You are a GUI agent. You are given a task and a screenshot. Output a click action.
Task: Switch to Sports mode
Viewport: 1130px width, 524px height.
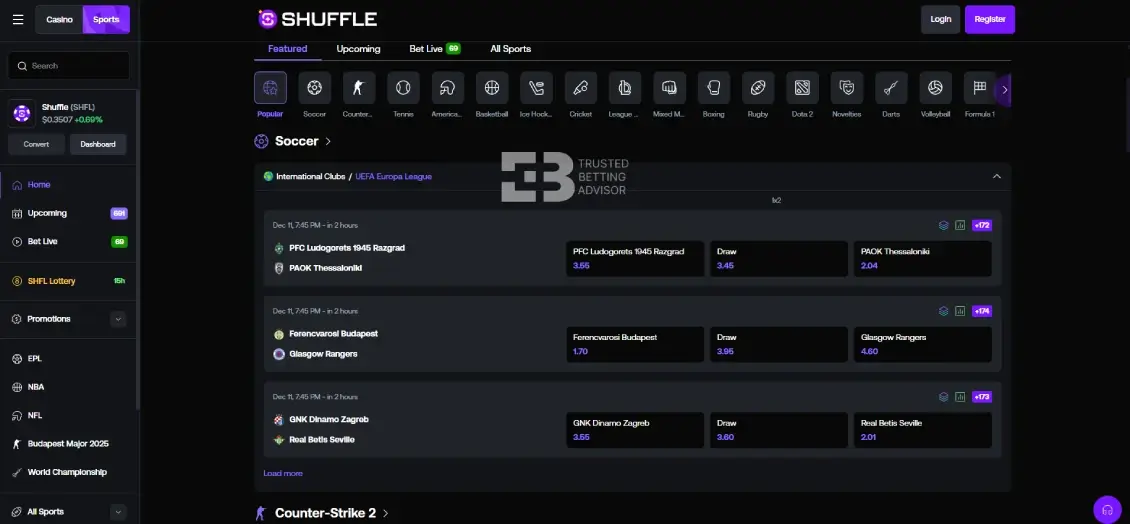click(106, 19)
